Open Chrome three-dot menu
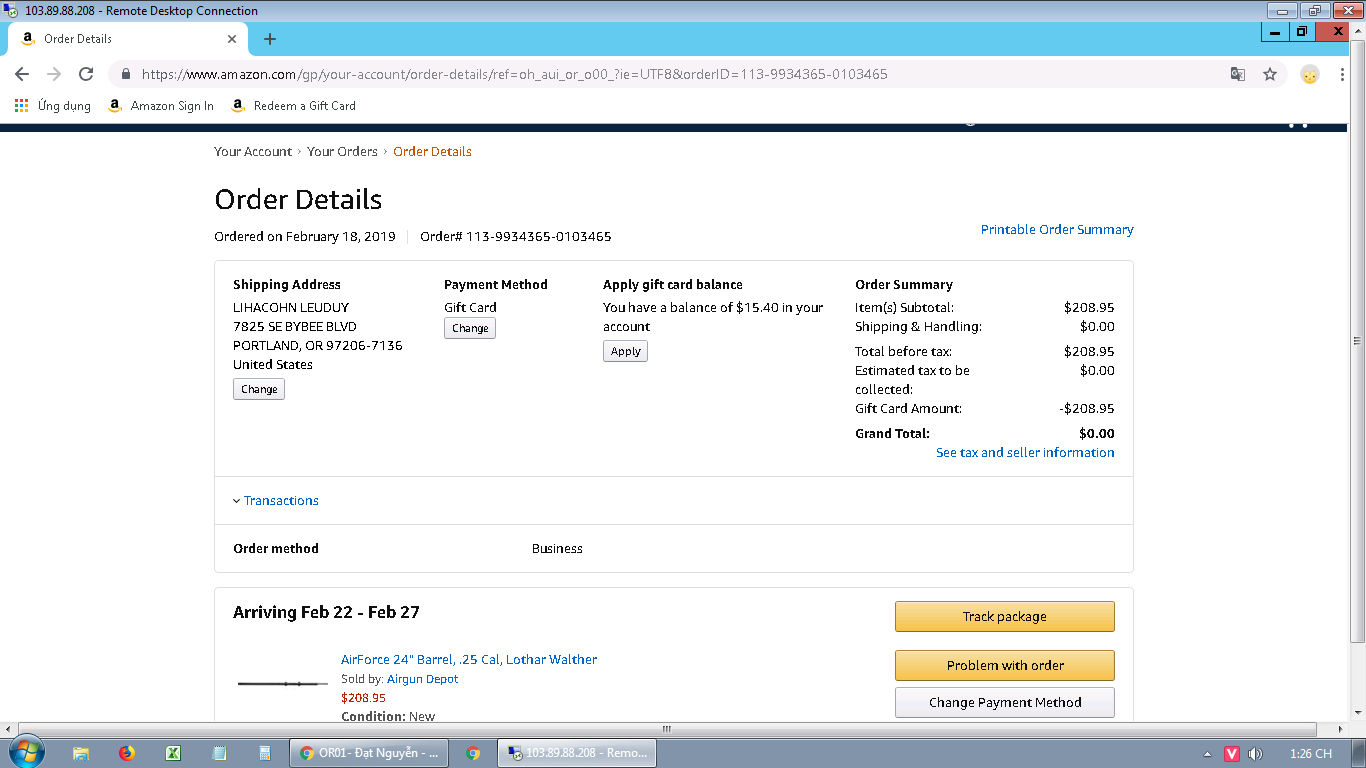Image resolution: width=1366 pixels, height=768 pixels. [x=1342, y=74]
